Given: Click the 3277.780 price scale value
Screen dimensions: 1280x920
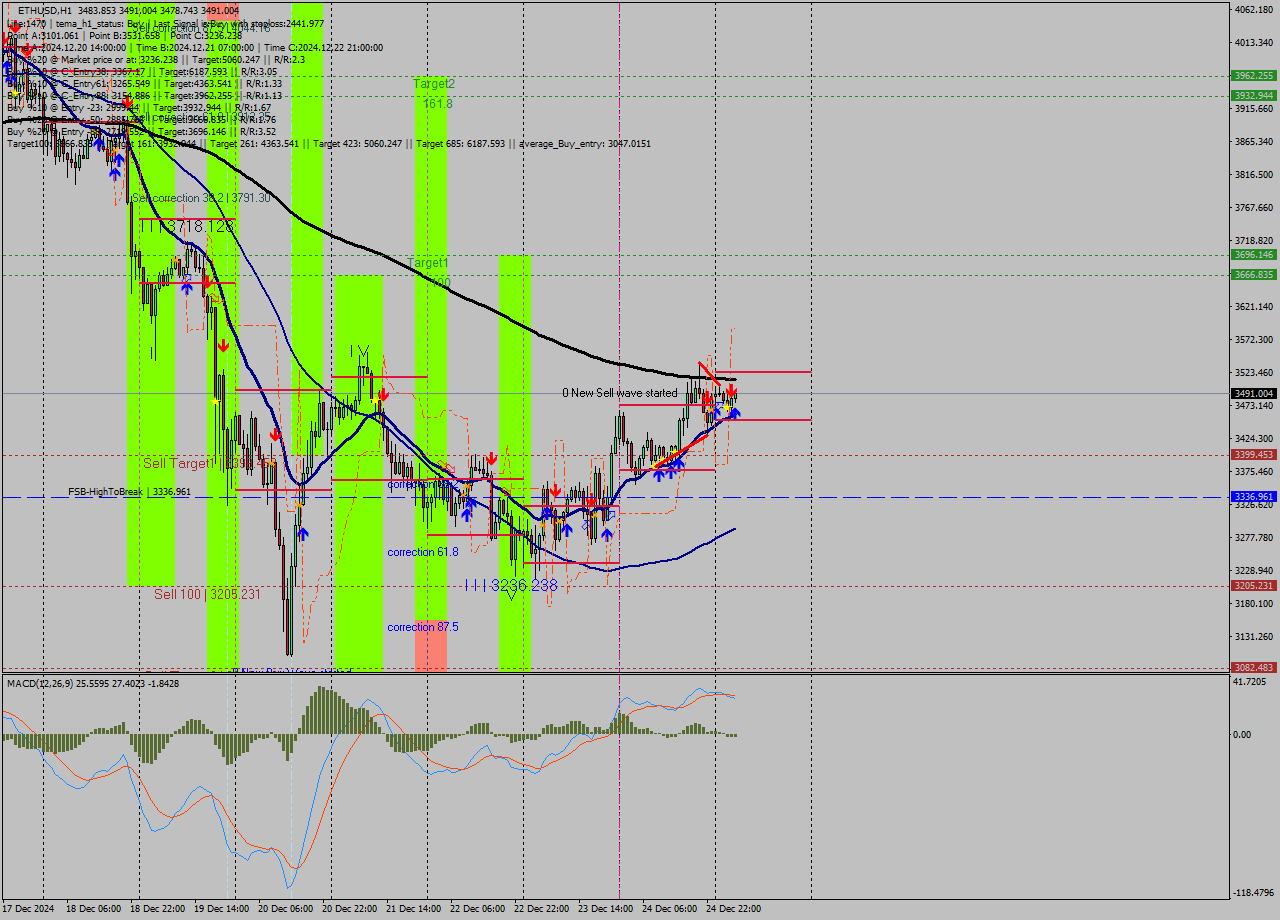Looking at the screenshot, I should [1254, 537].
